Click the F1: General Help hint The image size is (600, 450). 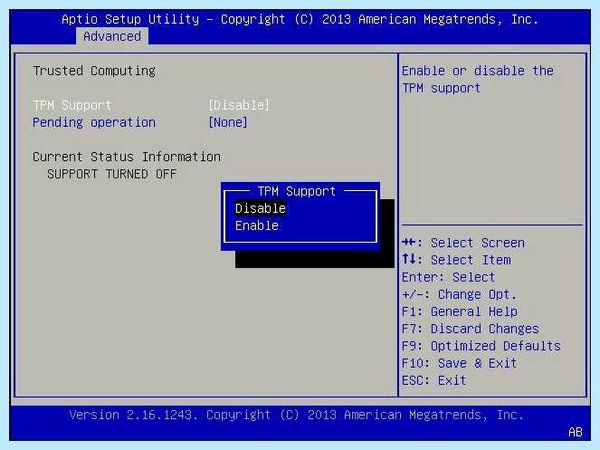pyautogui.click(x=460, y=311)
